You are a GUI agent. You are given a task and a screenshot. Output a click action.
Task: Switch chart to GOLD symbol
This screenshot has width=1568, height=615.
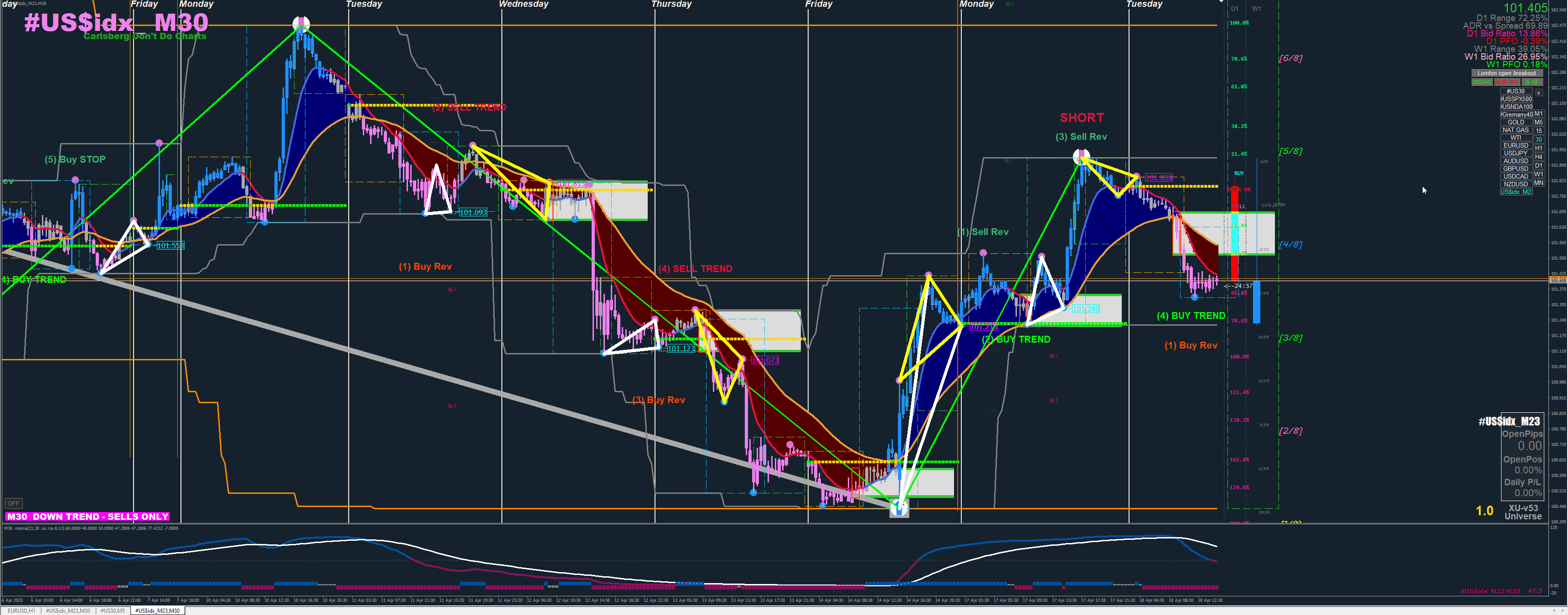tap(1516, 122)
